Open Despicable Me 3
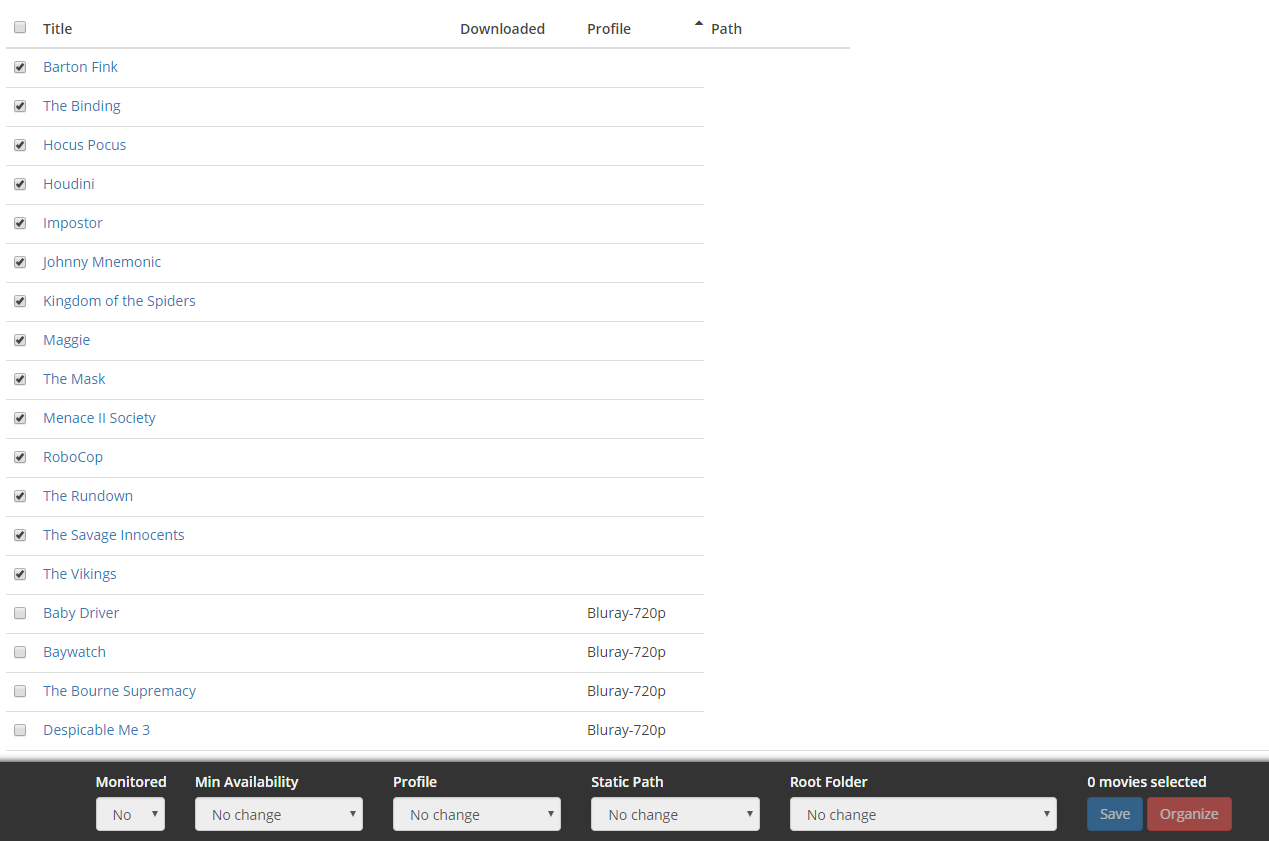Screen dimensions: 1269x841 pyautogui.click(x=96, y=730)
